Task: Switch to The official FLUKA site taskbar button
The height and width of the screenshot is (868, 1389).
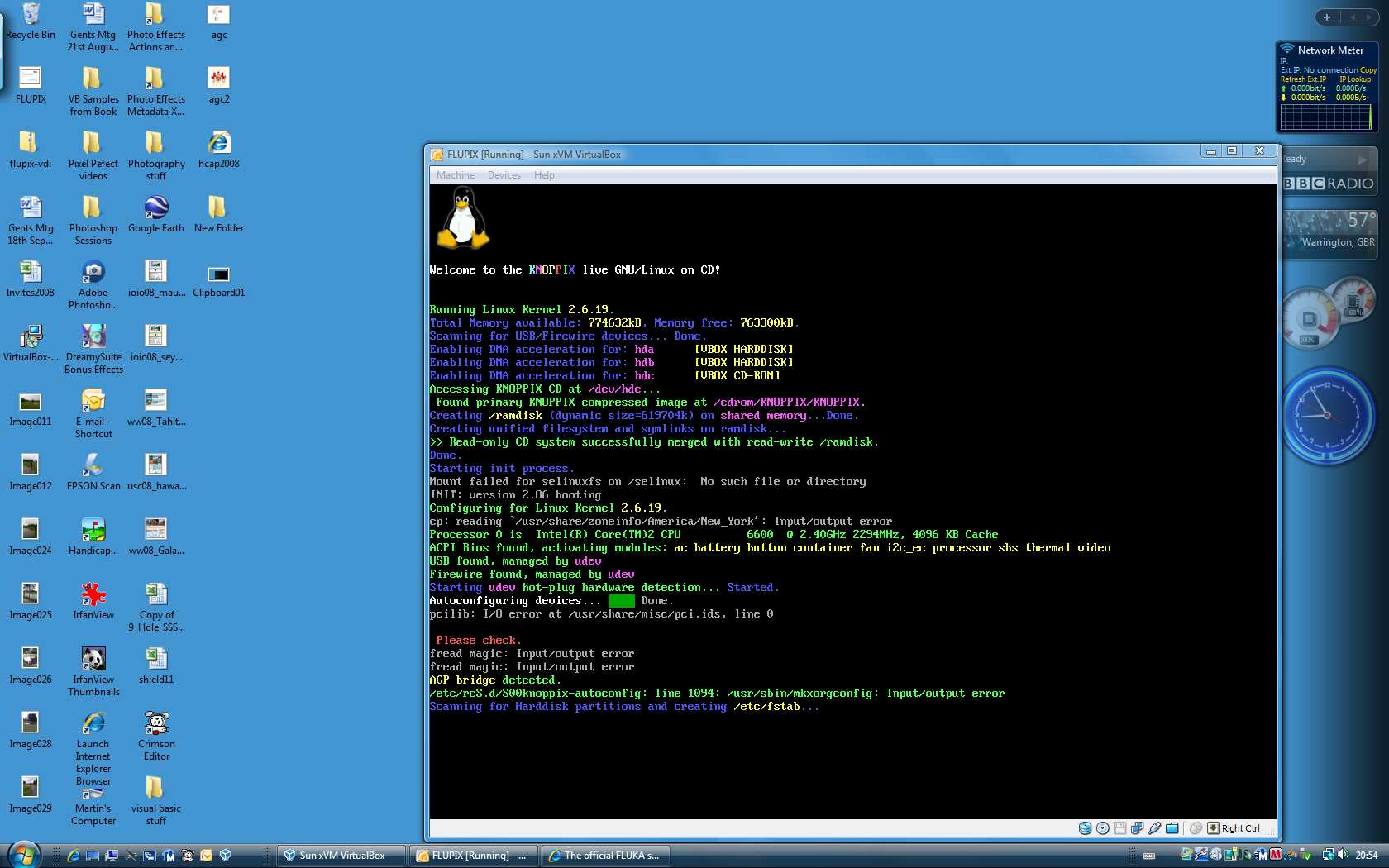Action: pyautogui.click(x=605, y=856)
